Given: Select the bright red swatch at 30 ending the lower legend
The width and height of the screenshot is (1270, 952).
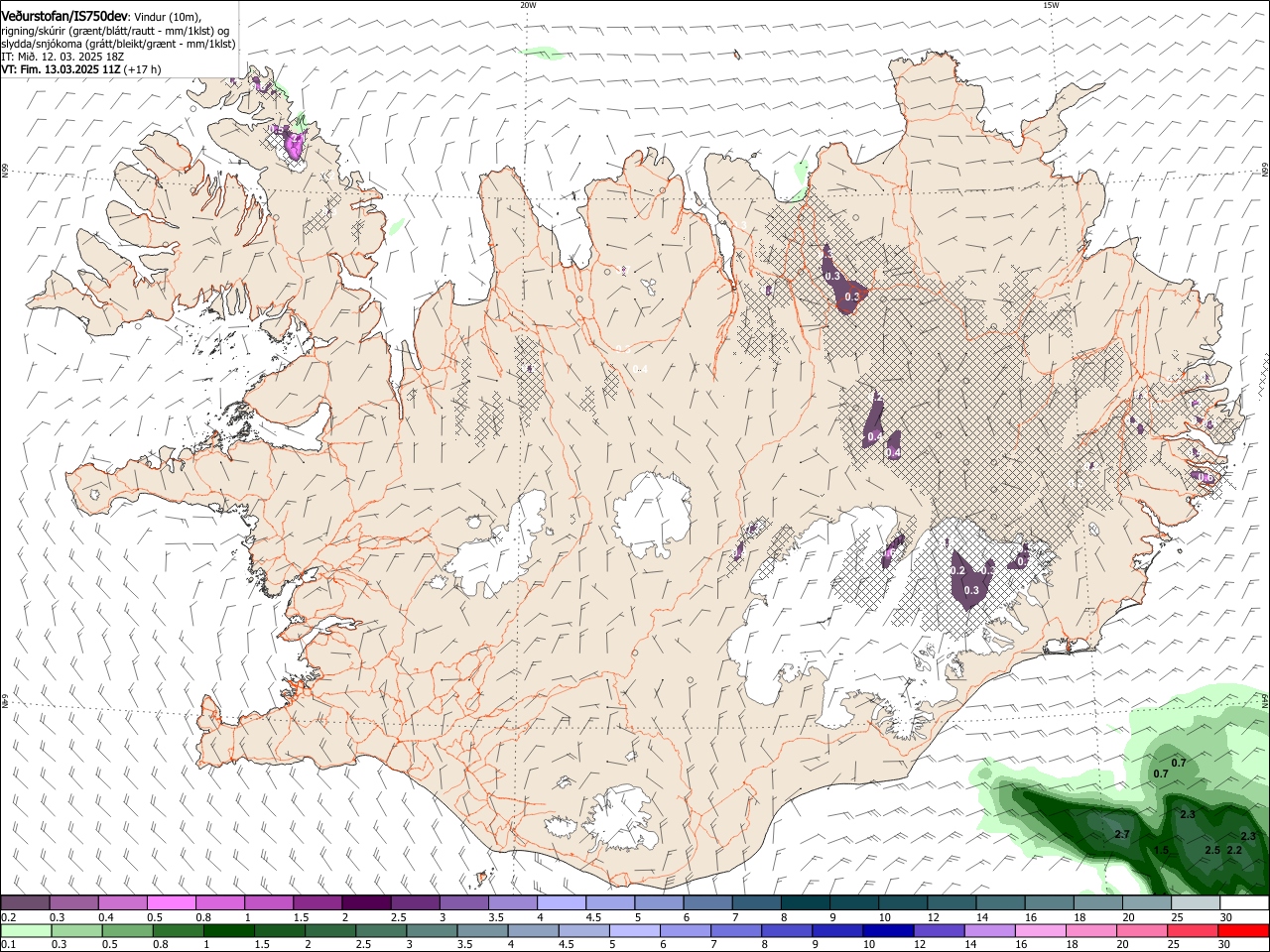Looking at the screenshot, I should click(1244, 931).
